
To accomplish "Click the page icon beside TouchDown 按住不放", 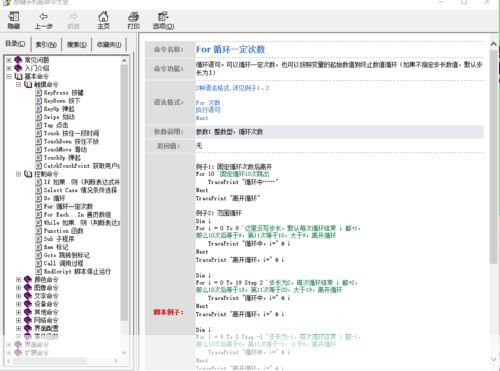I will coord(39,141).
